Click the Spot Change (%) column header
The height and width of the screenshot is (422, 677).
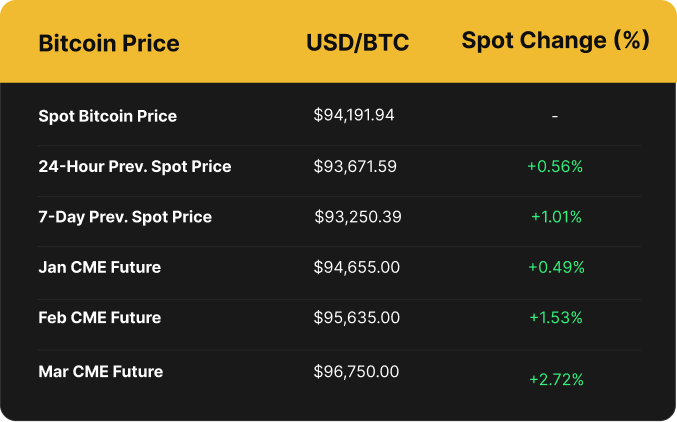coord(555,41)
